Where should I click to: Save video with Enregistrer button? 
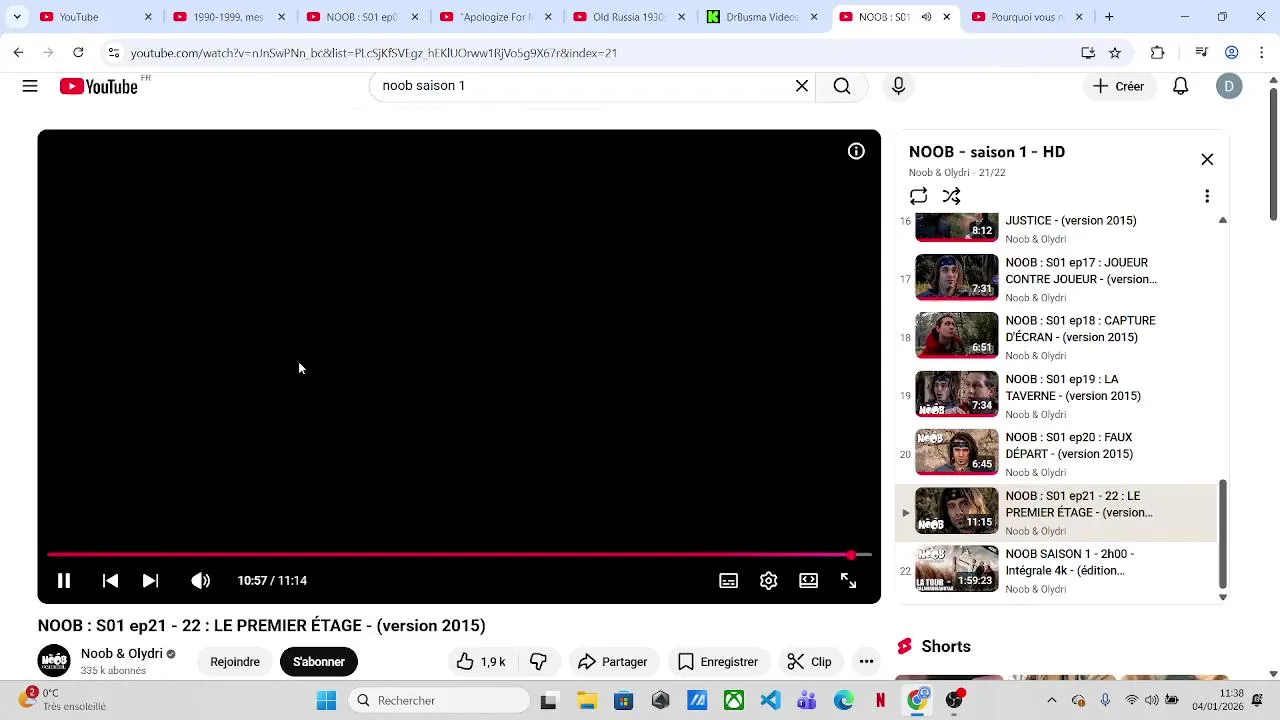tap(718, 661)
